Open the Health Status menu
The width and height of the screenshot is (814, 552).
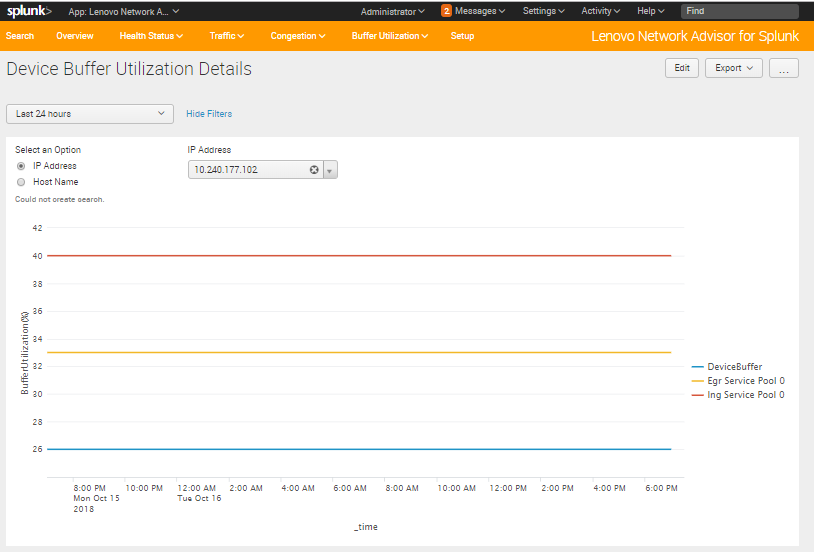point(151,36)
